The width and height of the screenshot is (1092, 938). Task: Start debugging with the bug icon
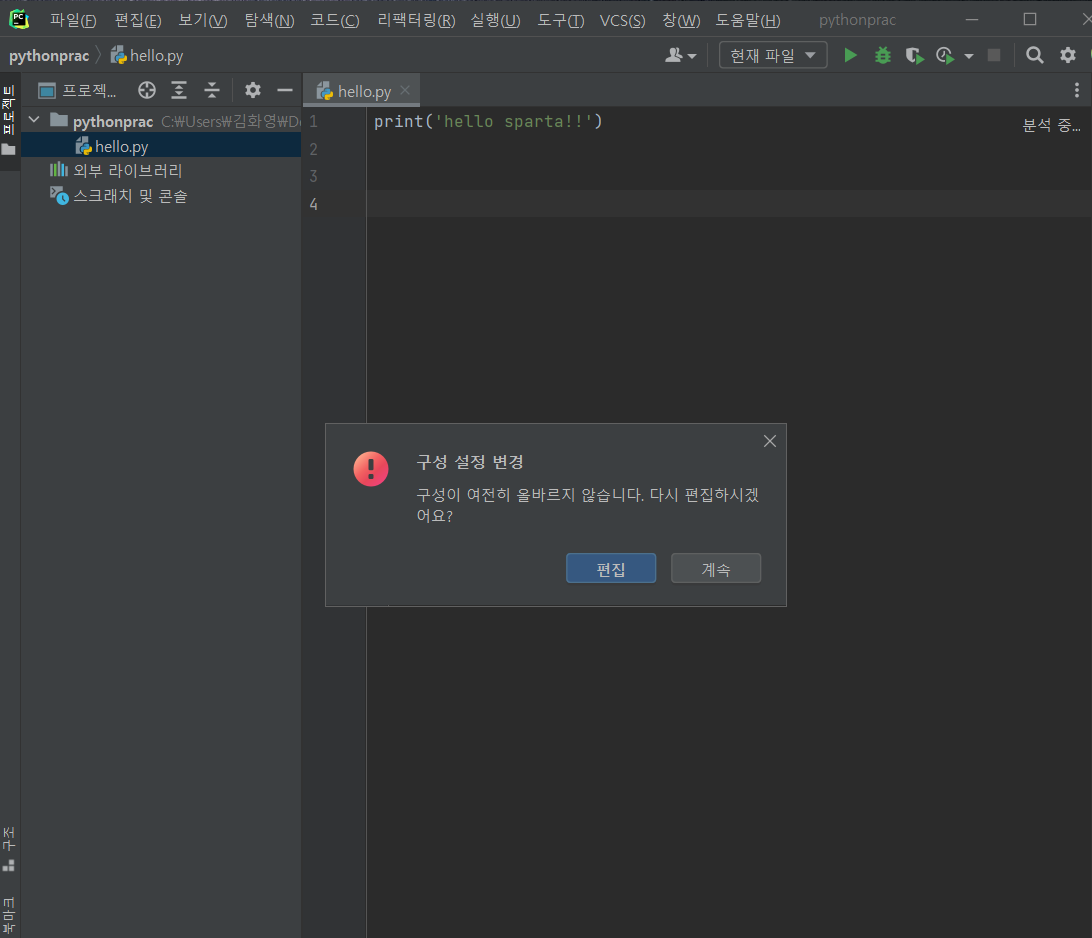click(882, 56)
